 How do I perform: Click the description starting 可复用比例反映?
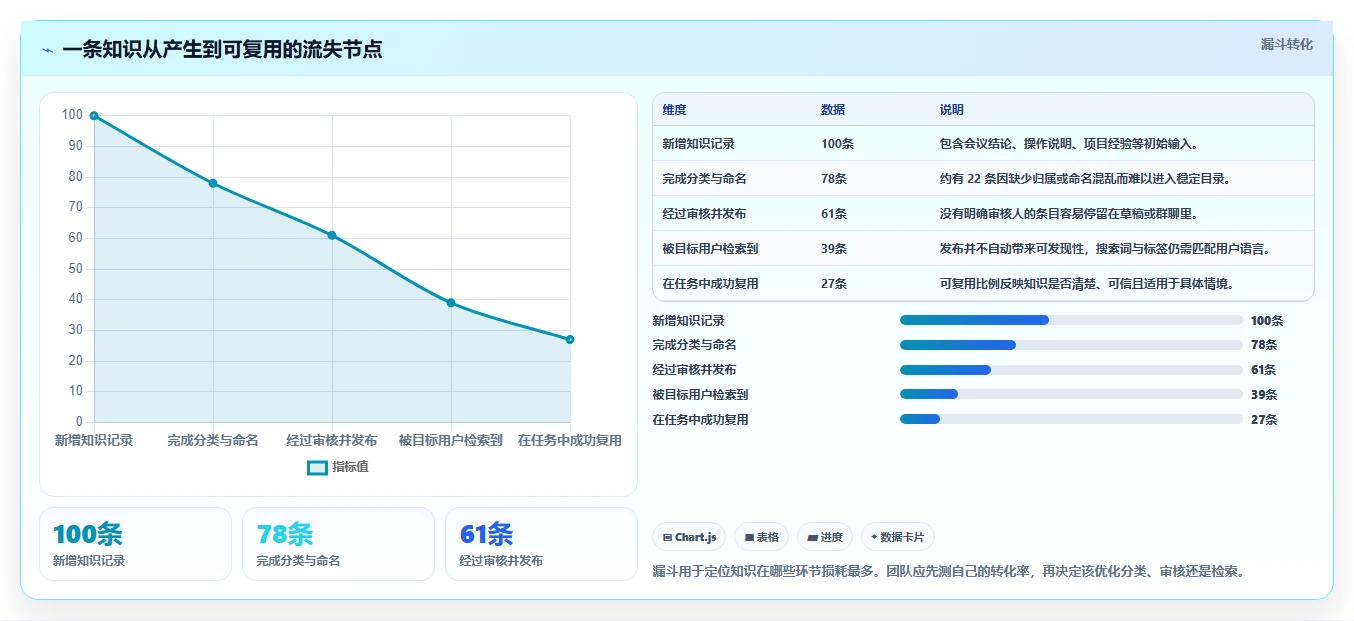coord(1087,284)
